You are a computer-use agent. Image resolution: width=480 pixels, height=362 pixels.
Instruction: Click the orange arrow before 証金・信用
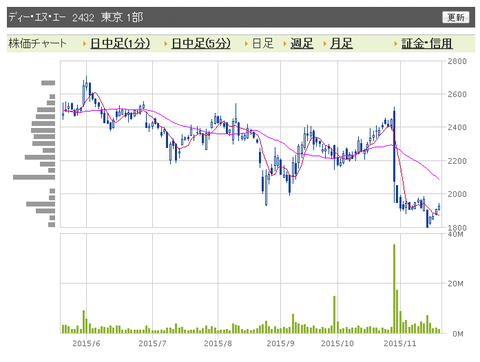point(396,44)
